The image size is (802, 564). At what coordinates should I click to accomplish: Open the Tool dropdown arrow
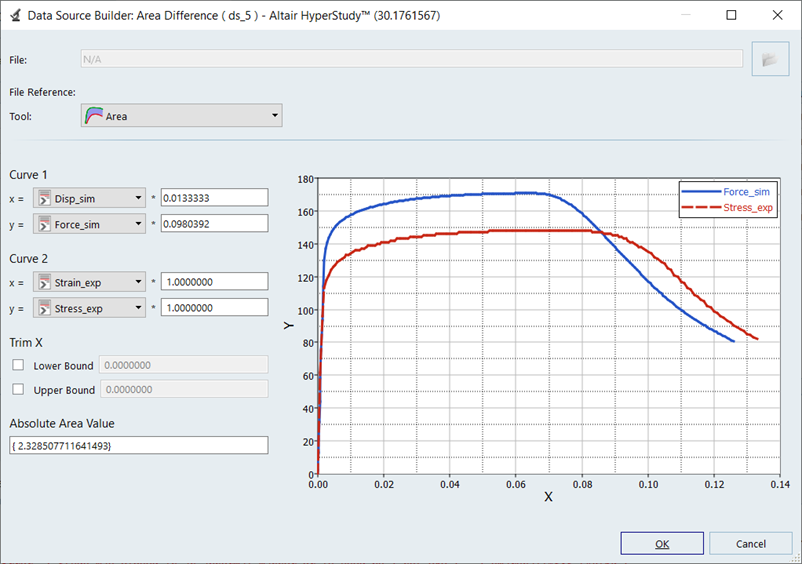274,116
